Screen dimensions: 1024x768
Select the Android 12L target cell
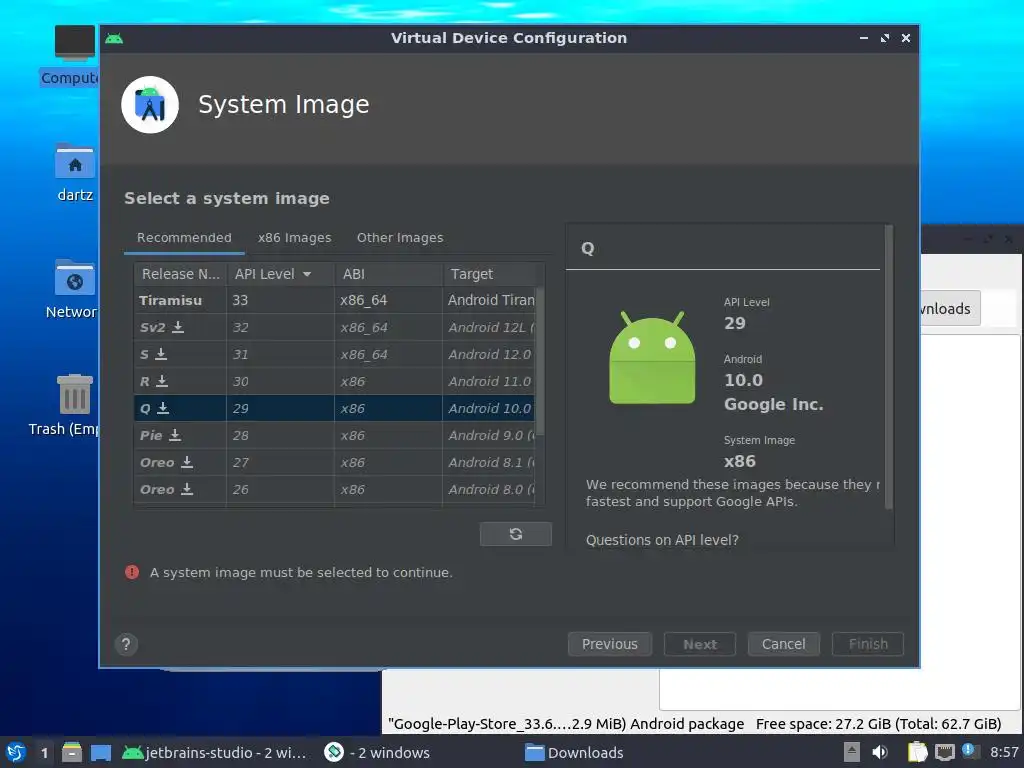(x=489, y=327)
